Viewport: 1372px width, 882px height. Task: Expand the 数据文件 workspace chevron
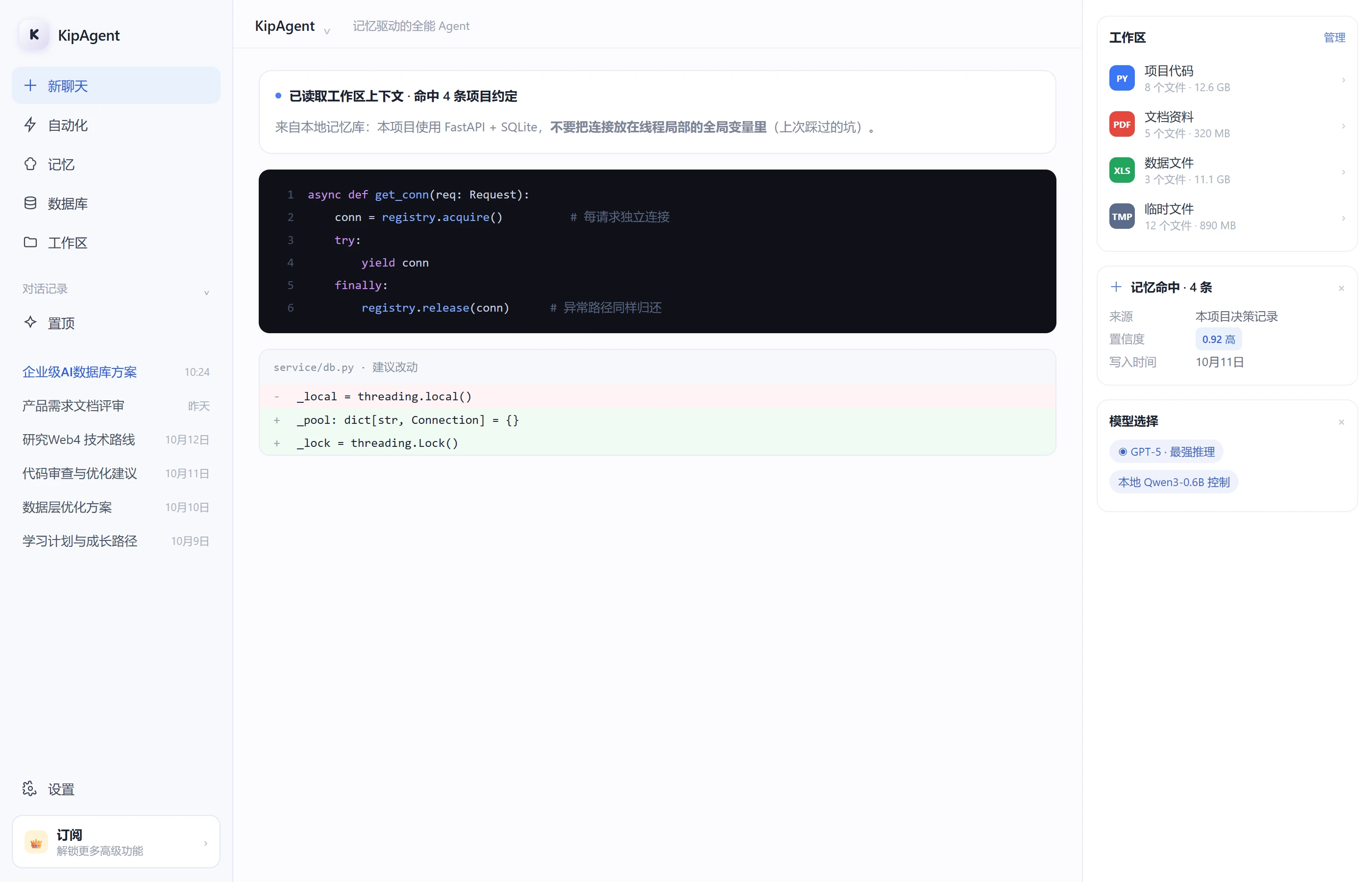pos(1343,172)
